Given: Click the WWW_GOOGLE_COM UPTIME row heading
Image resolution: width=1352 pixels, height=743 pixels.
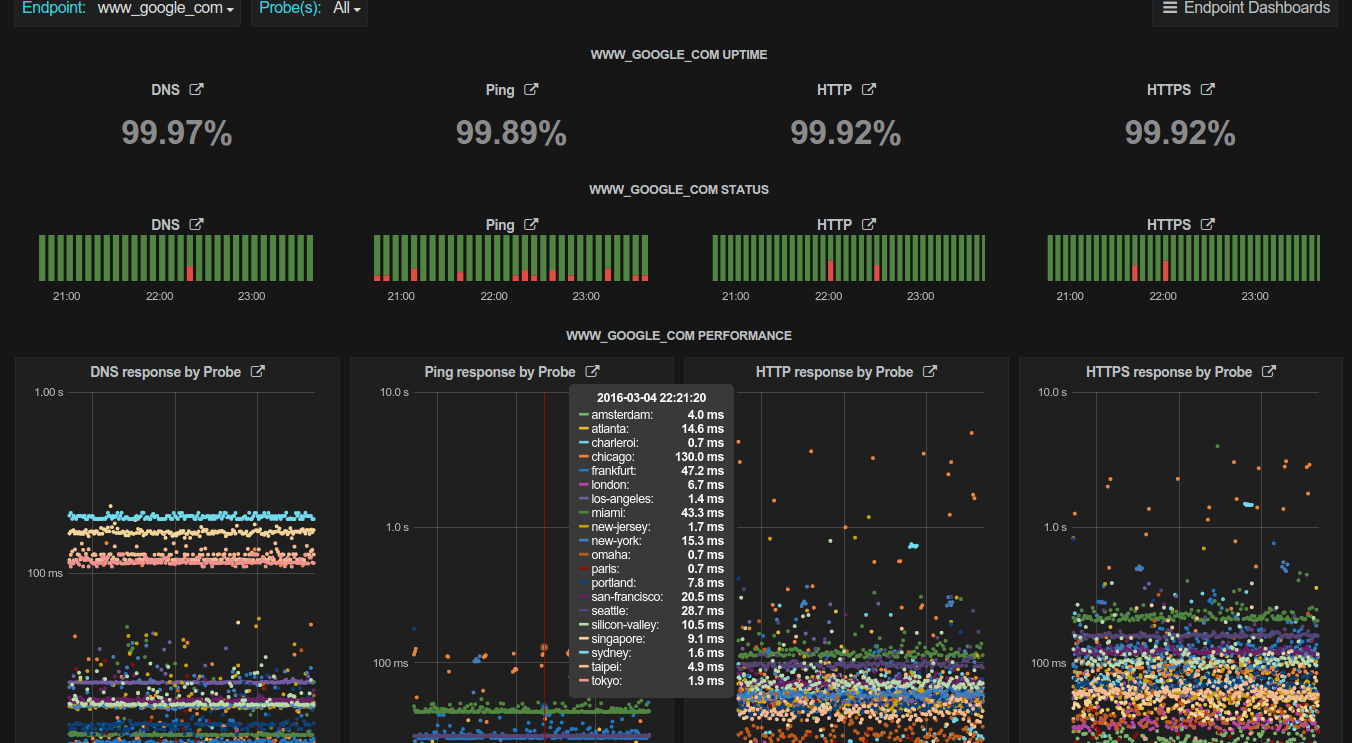Looking at the screenshot, I should [678, 55].
